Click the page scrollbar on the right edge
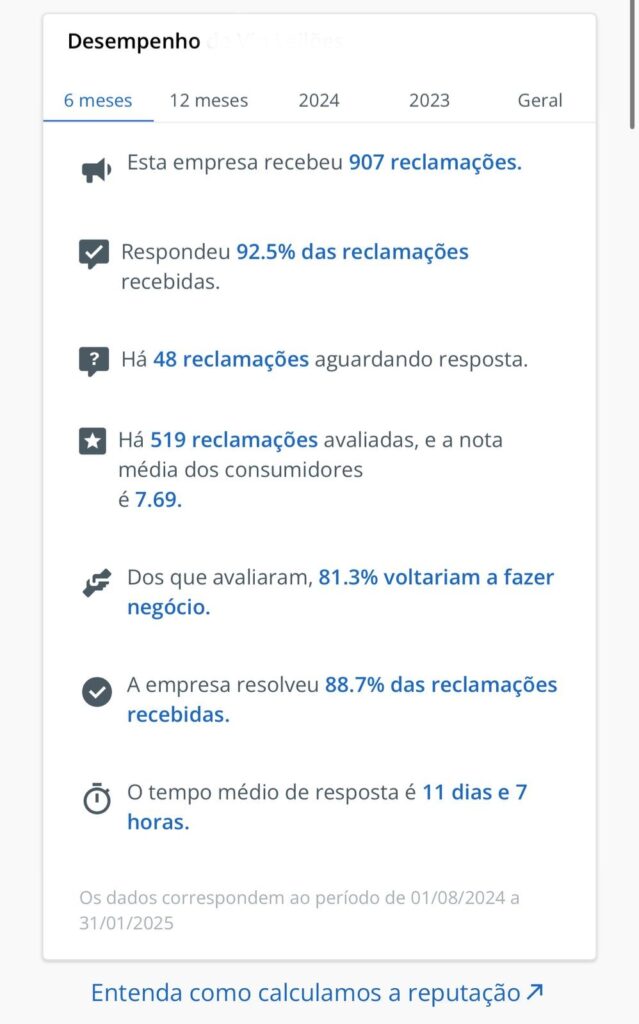Viewport: 639px width, 1024px height. (x=633, y=60)
